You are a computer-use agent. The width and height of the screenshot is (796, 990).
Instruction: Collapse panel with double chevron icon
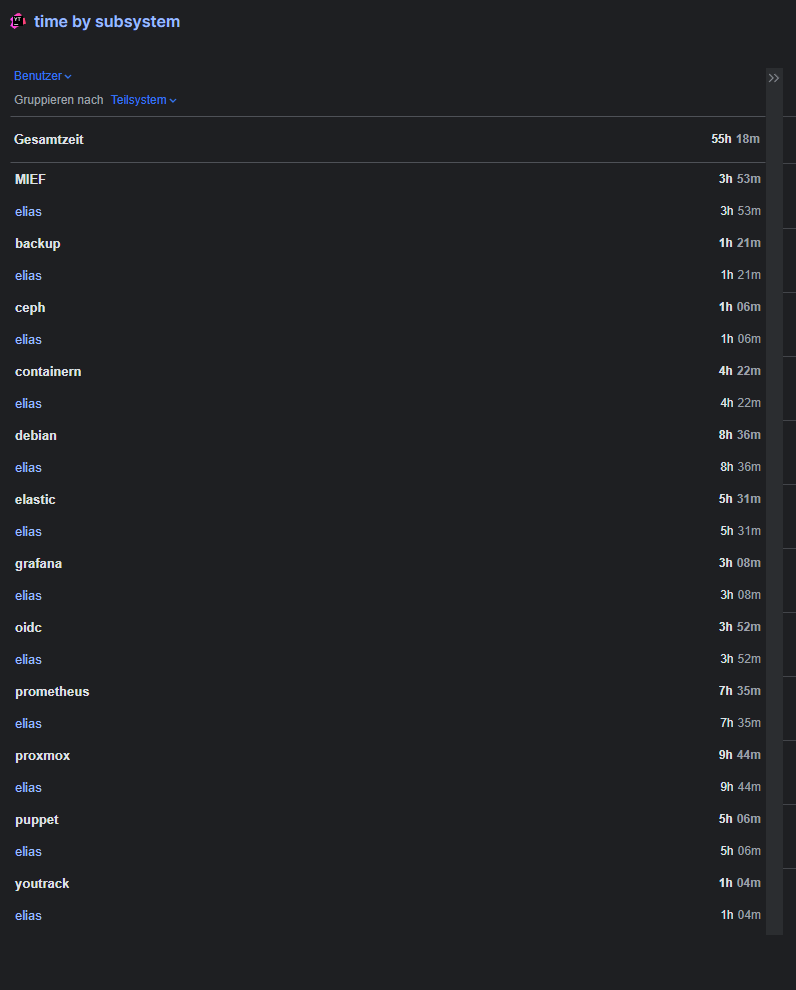773,78
